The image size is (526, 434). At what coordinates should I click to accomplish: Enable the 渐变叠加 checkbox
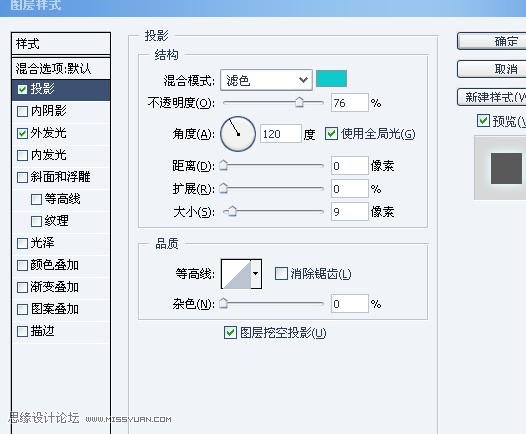coord(22,287)
